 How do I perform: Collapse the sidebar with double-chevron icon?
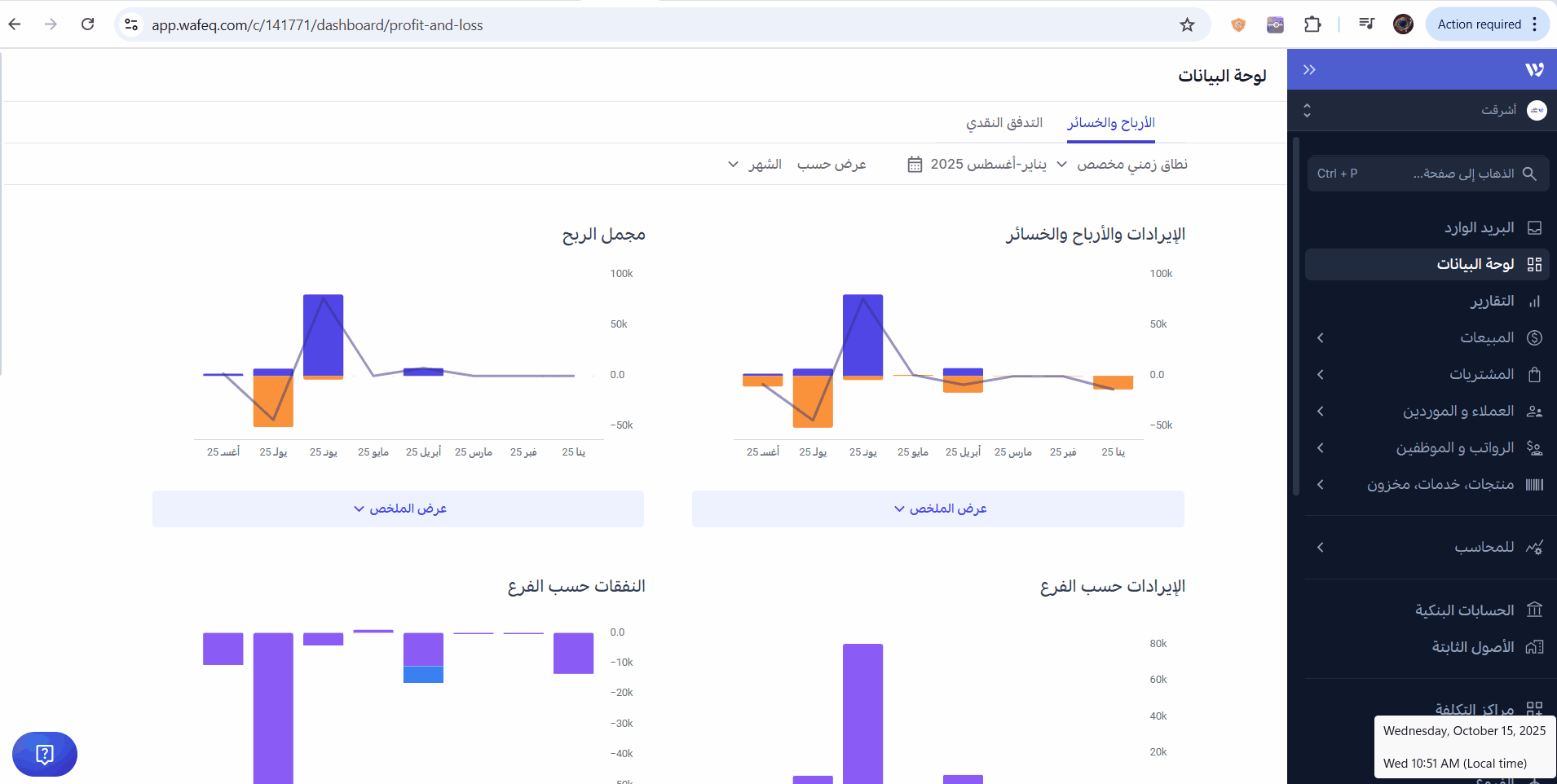1309,70
